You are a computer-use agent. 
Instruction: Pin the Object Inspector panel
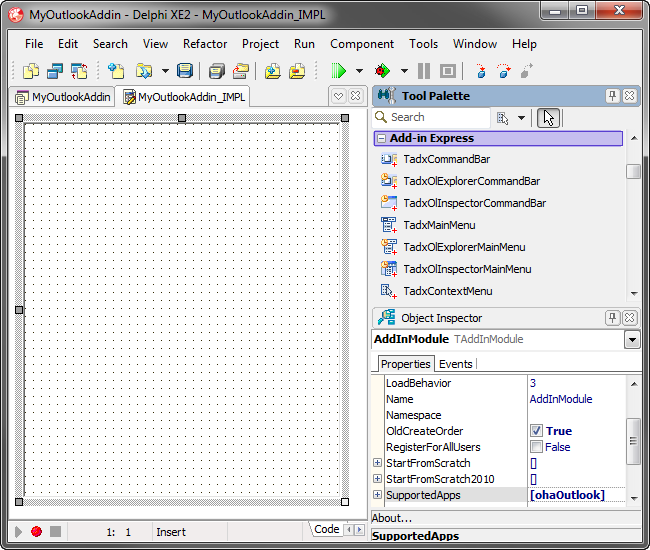612,318
